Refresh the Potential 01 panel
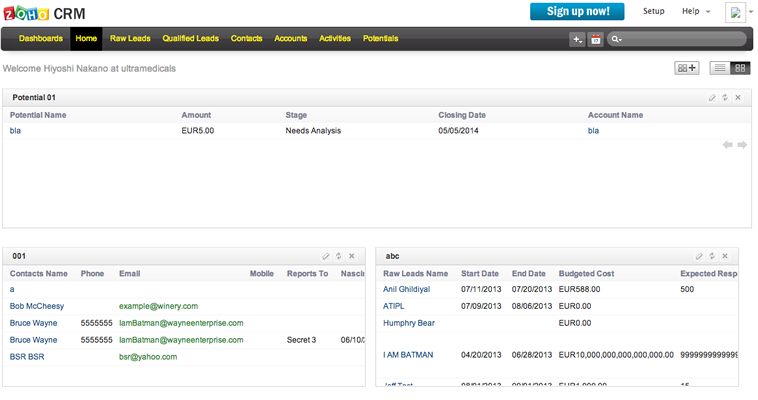The width and height of the screenshot is (758, 400). (725, 98)
